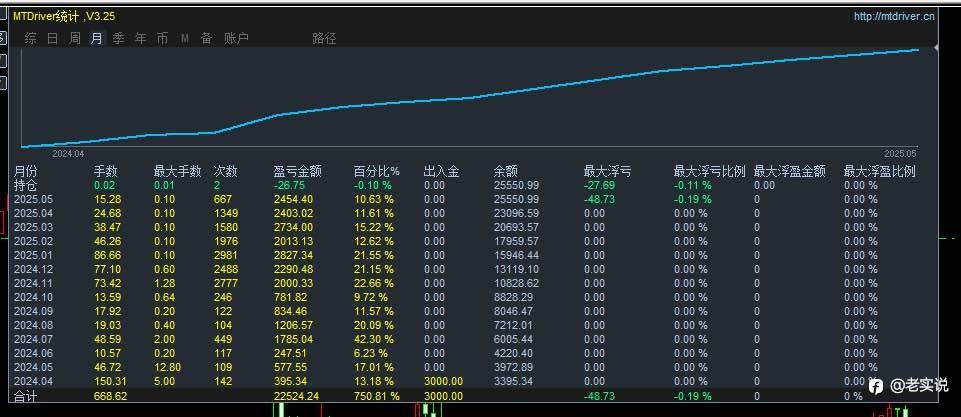Viewport: 961px width, 417px height.
Task: Switch to the 季 quarterly tab
Action: pos(118,39)
